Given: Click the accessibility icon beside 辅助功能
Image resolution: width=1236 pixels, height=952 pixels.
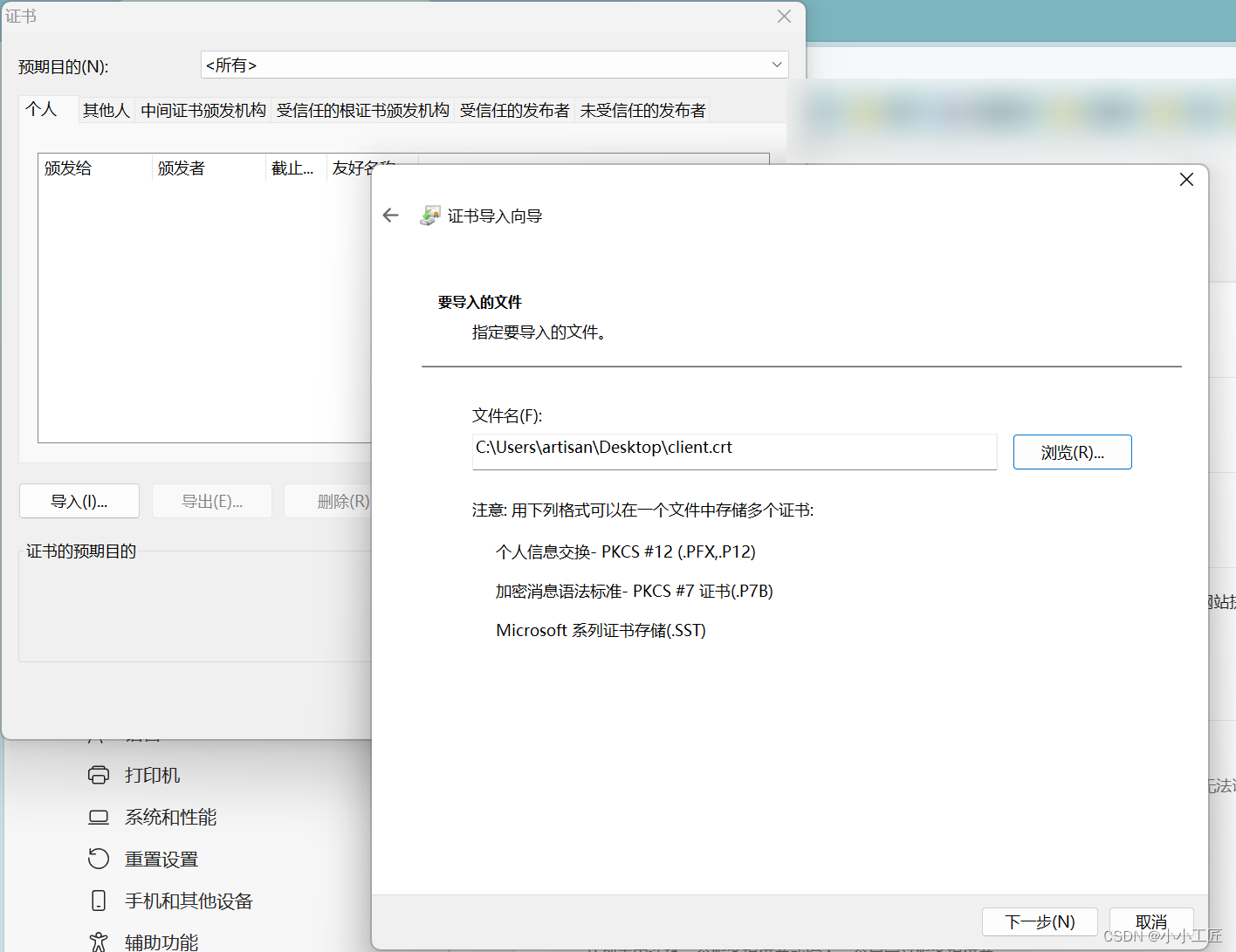Looking at the screenshot, I should coord(99,942).
